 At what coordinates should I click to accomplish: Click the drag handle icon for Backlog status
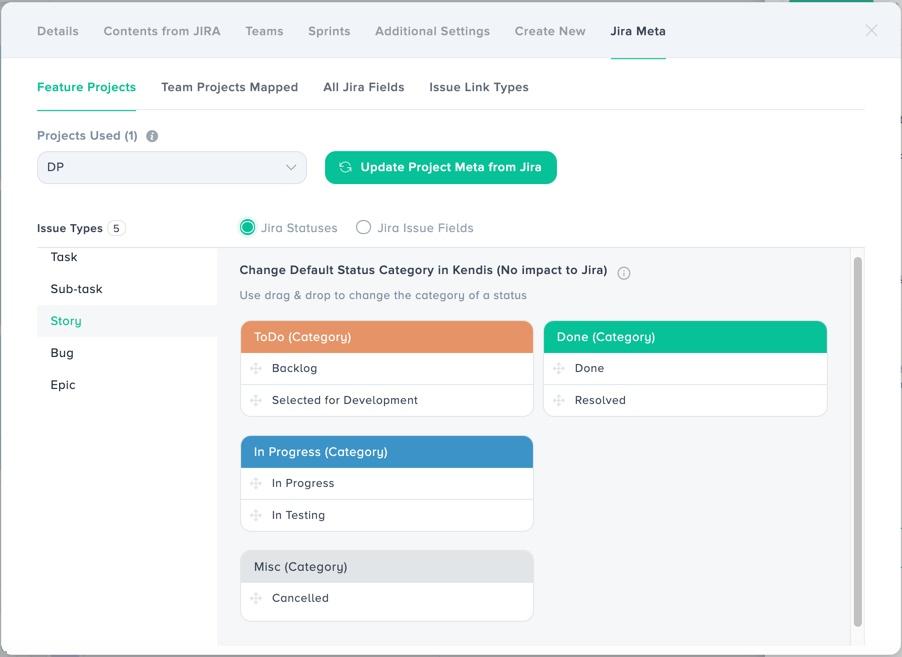pyautogui.click(x=256, y=368)
